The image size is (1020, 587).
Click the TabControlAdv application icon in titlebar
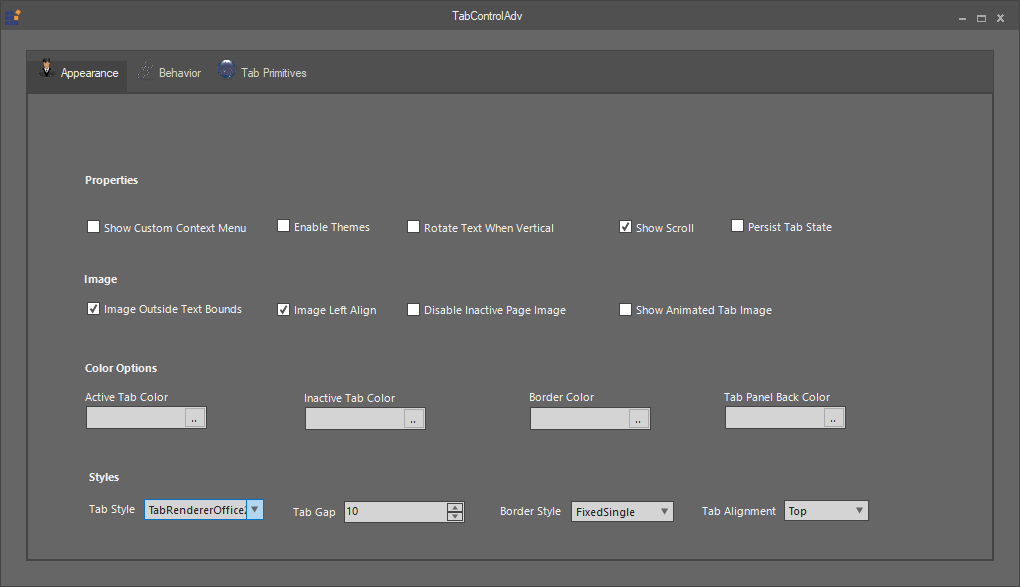[x=13, y=16]
